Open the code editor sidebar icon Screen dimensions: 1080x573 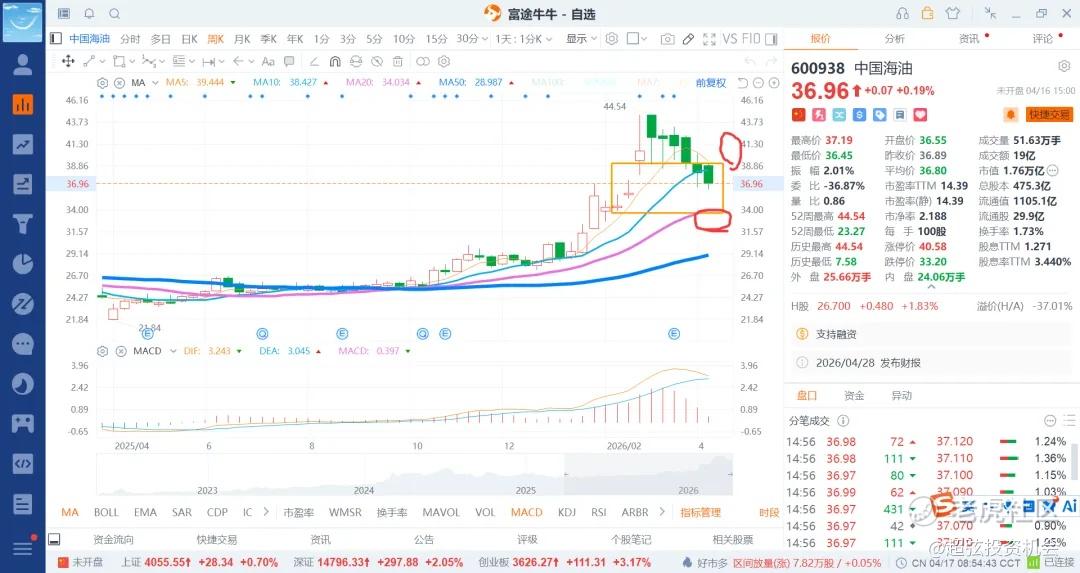pos(23,463)
